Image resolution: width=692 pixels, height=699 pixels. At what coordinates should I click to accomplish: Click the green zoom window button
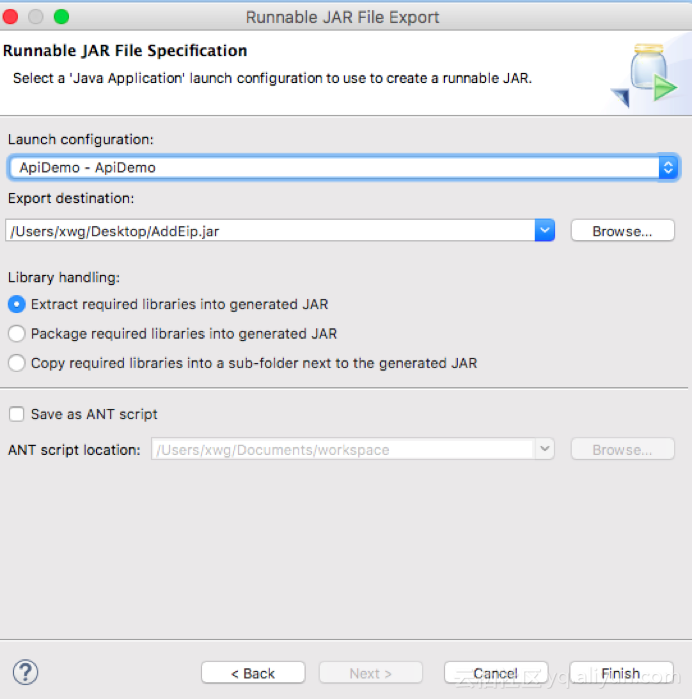coord(62,17)
